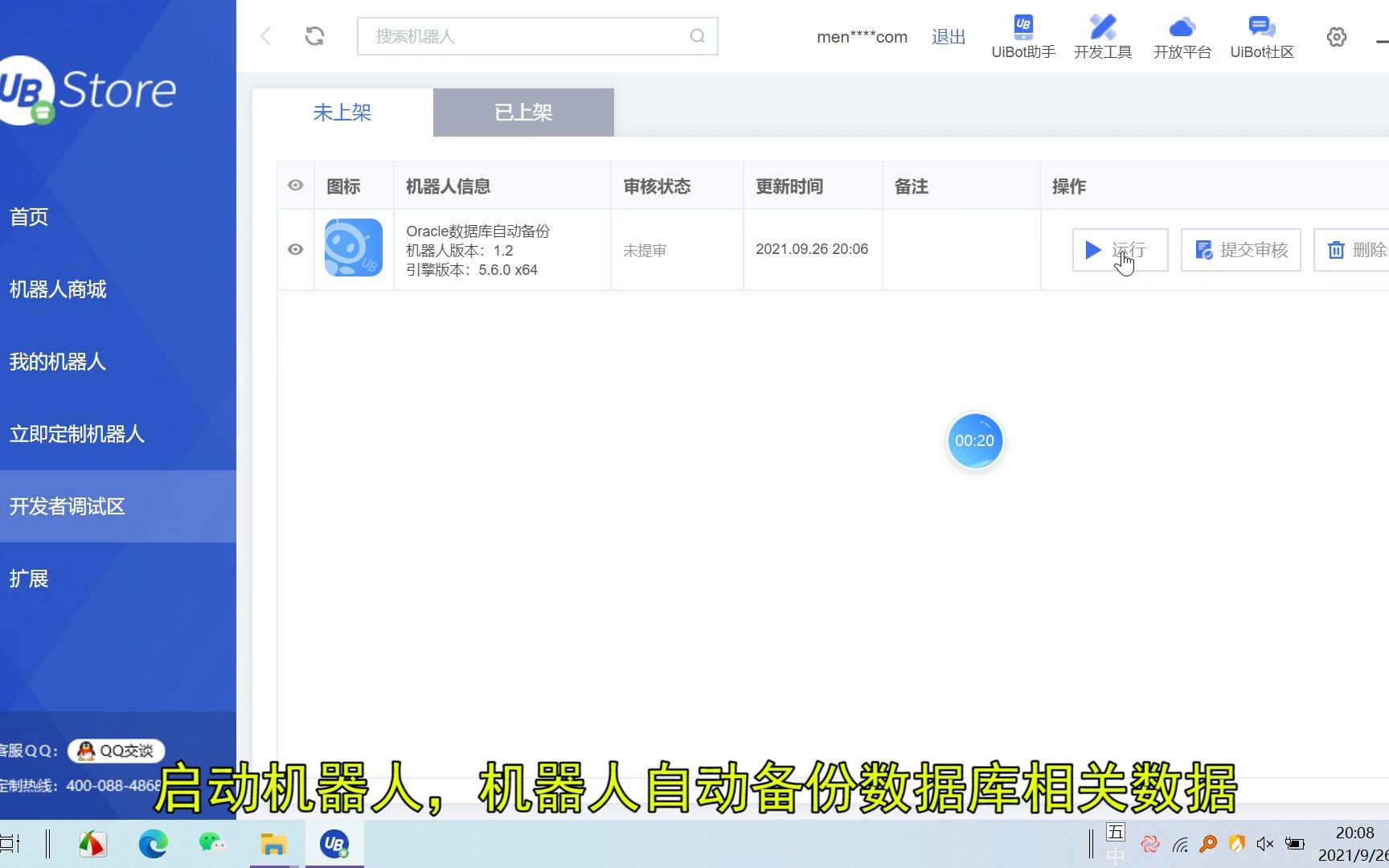Image resolution: width=1389 pixels, height=868 pixels.
Task: Click the 00:20 recording timer bubble
Action: coord(975,440)
